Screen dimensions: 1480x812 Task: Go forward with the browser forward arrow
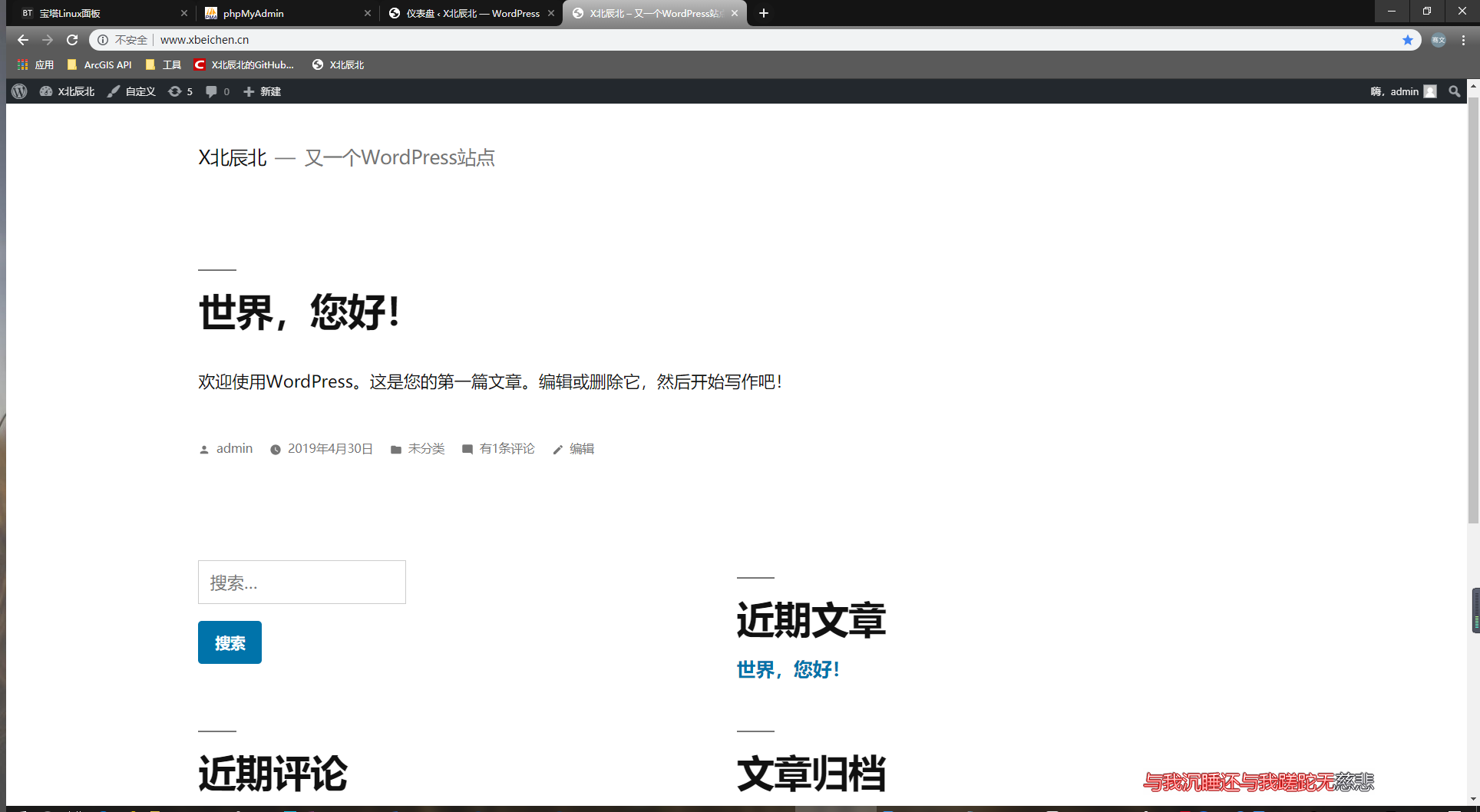click(x=48, y=40)
